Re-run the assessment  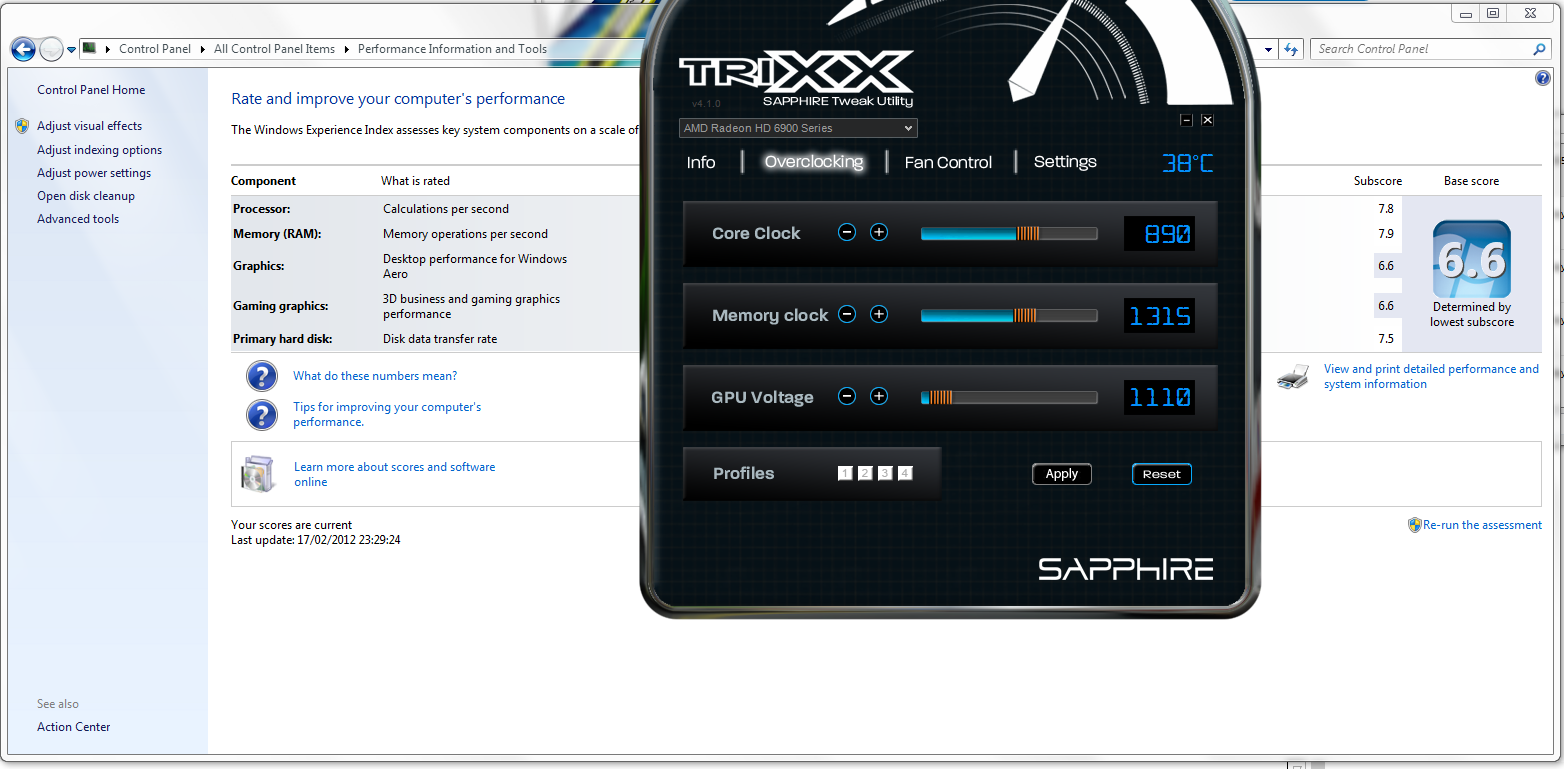coord(1483,525)
